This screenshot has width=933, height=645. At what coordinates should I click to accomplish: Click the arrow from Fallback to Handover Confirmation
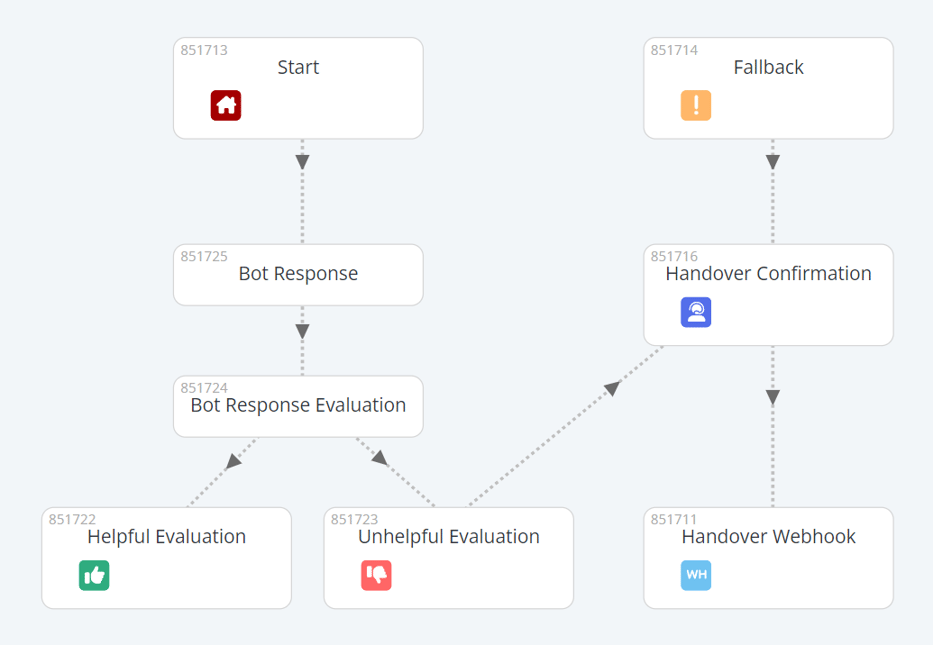pyautogui.click(x=771, y=160)
